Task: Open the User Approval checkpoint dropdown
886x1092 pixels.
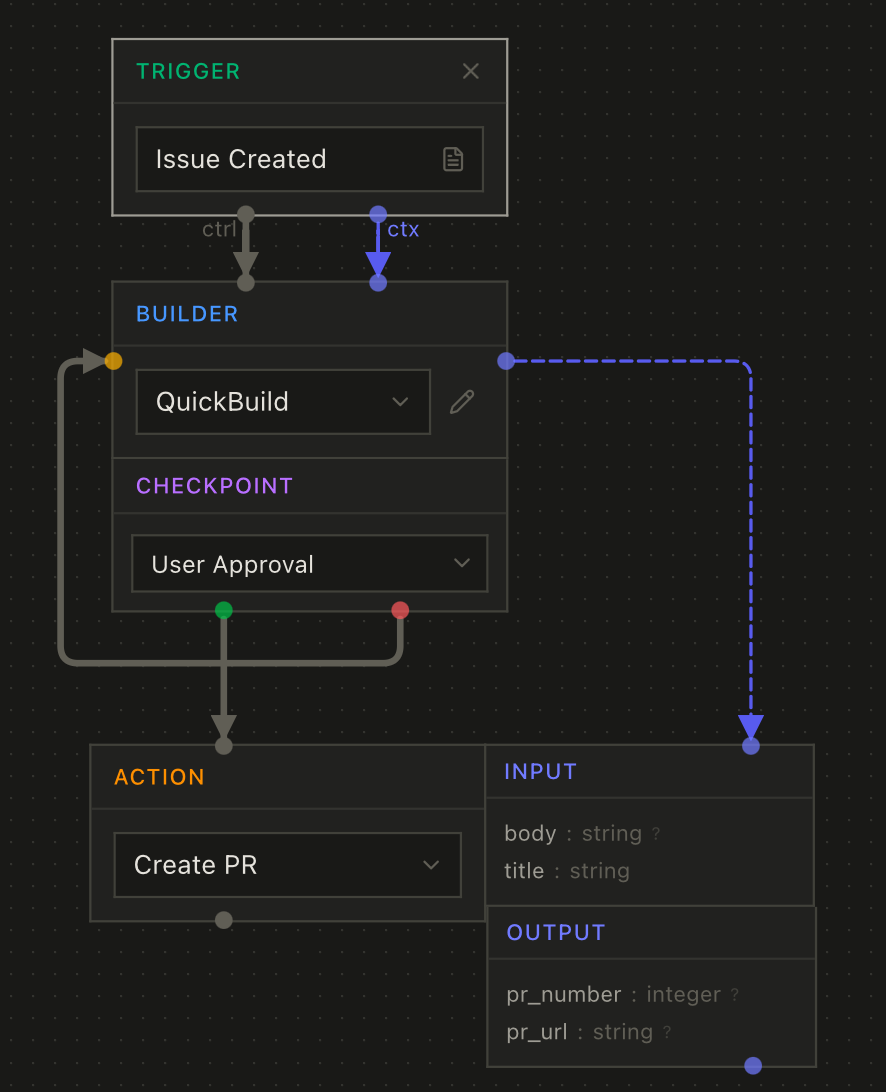Action: pos(309,563)
